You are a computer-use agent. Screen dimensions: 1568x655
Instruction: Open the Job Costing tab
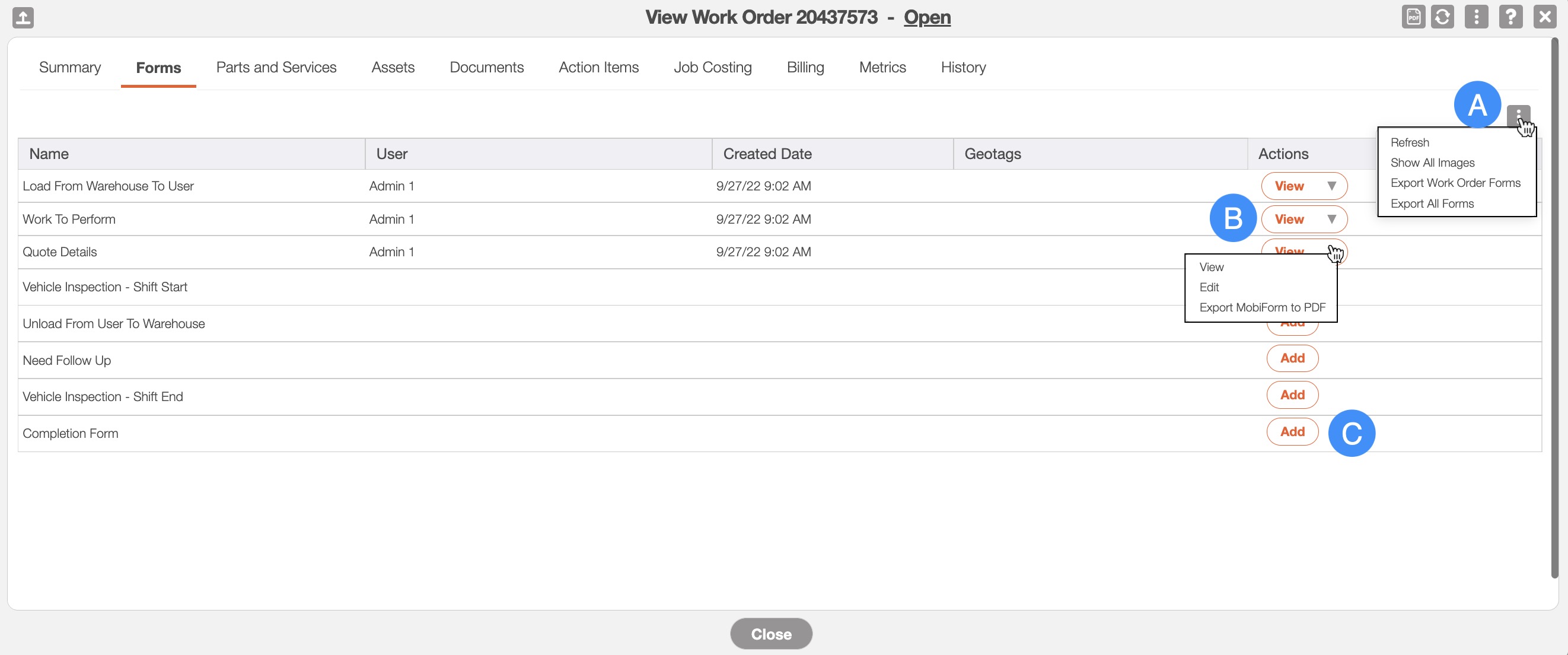coord(712,68)
